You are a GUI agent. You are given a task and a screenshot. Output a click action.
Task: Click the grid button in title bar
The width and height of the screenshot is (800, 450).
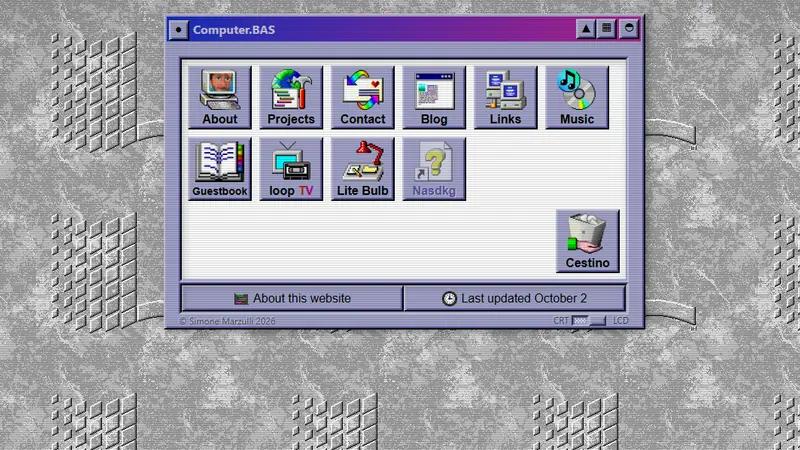point(607,29)
